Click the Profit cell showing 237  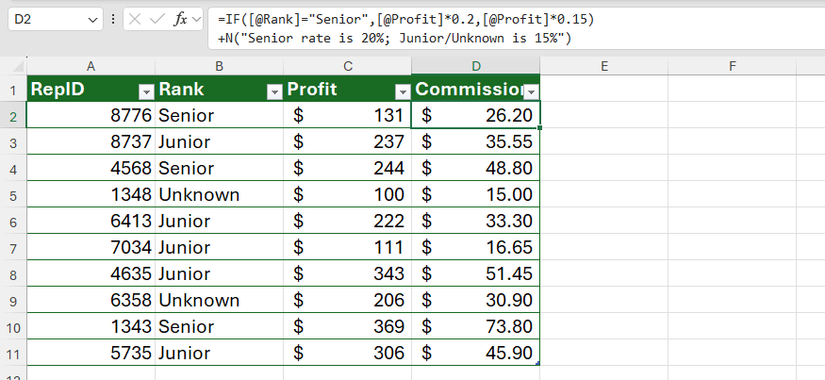(348, 142)
